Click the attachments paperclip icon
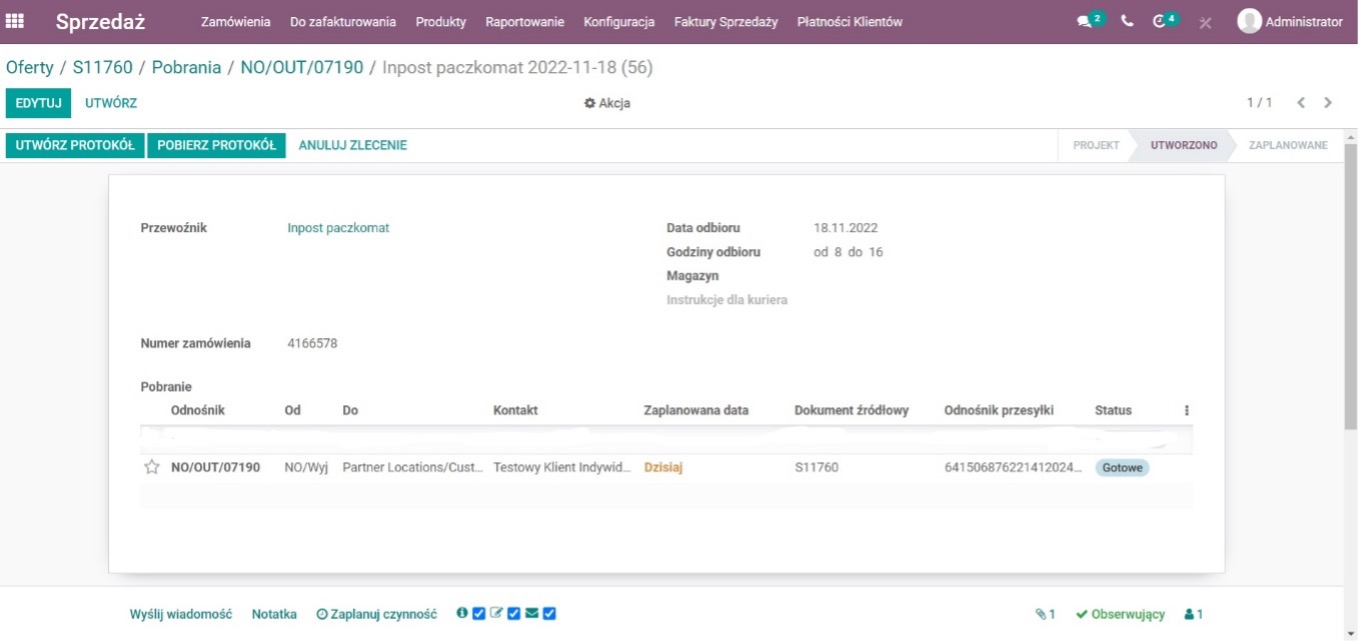Viewport: 1362px width, 644px height. [x=1041, y=614]
